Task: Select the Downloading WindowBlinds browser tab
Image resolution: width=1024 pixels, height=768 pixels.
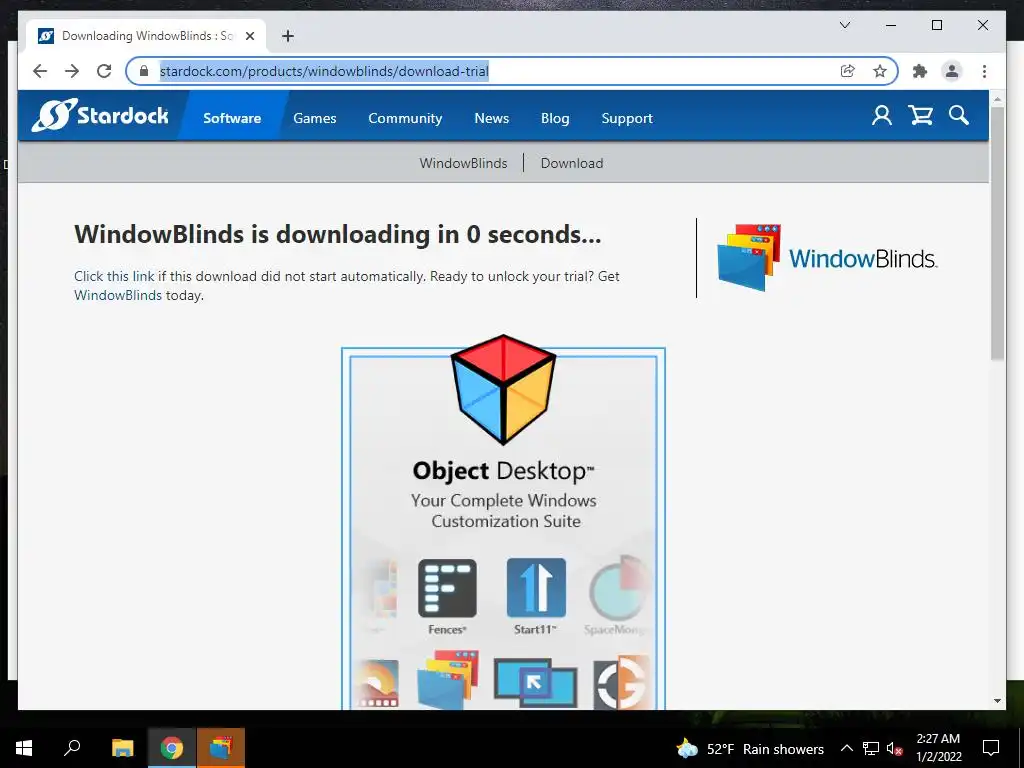Action: pos(146,36)
